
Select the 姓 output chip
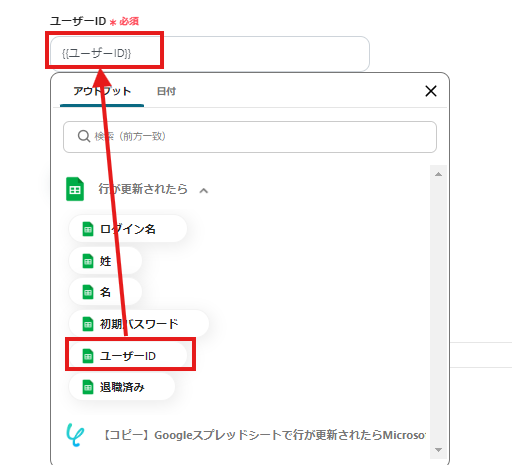click(x=105, y=261)
